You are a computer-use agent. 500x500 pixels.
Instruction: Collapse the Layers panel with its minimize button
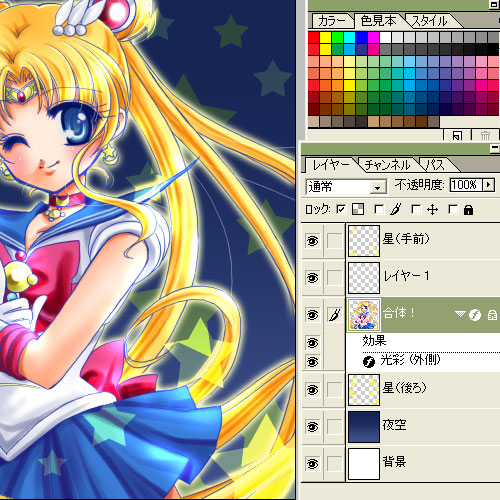(495, 148)
